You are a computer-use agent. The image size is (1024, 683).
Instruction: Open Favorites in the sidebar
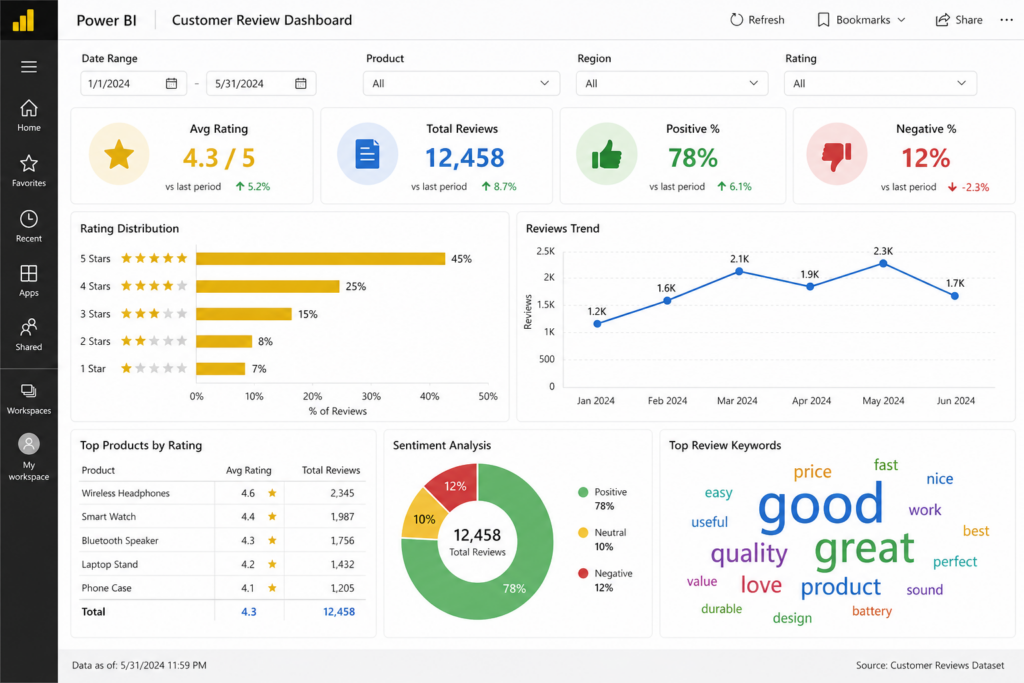29,170
